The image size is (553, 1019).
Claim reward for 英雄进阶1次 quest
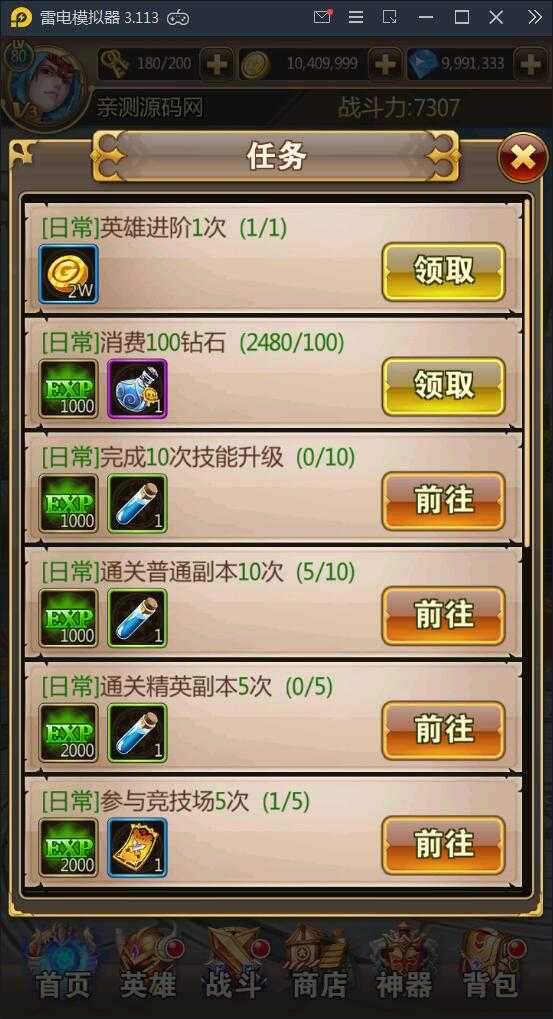pyautogui.click(x=443, y=272)
